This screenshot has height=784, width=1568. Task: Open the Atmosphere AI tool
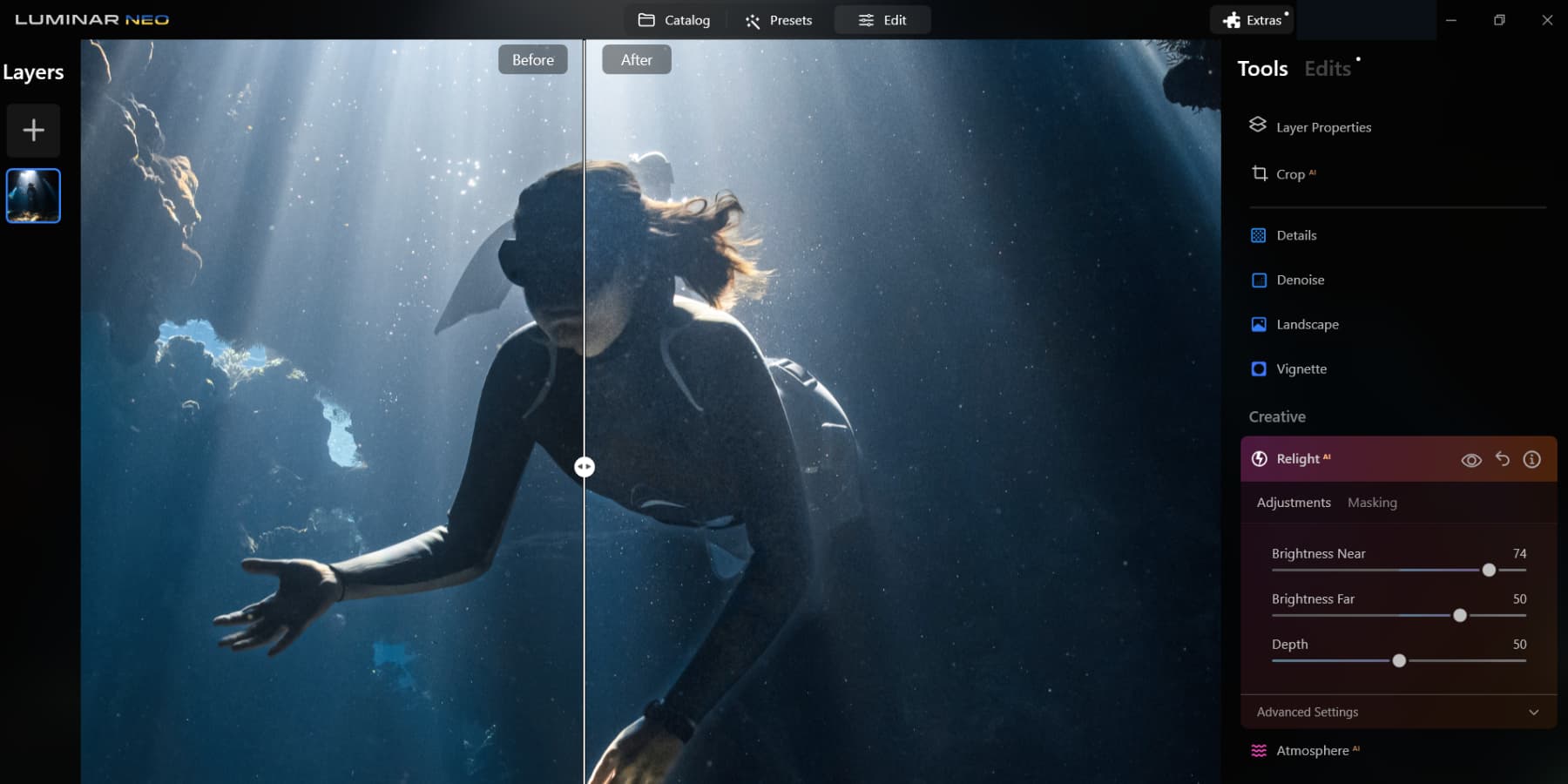pos(1314,750)
